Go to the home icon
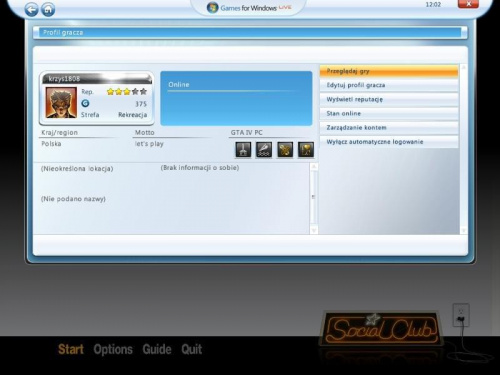500x375 pixels. 48,10
